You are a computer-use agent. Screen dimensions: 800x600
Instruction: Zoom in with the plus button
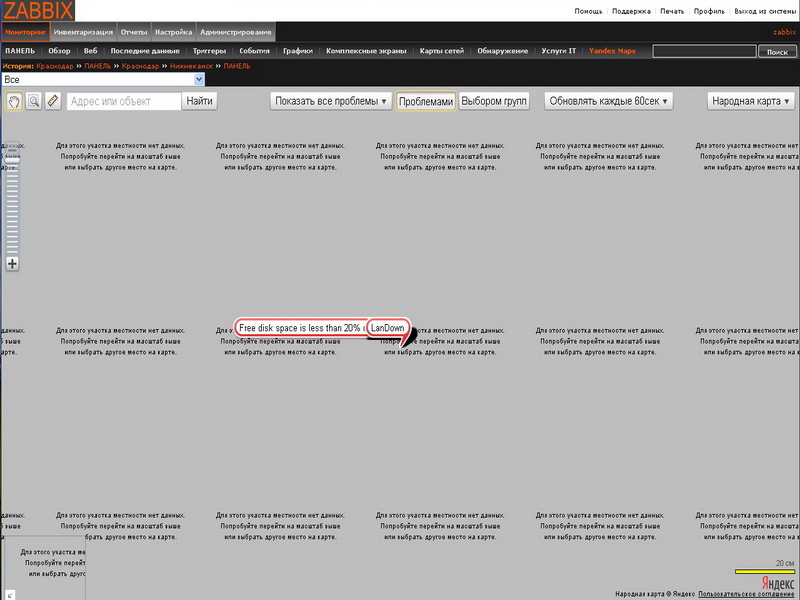tap(12, 264)
